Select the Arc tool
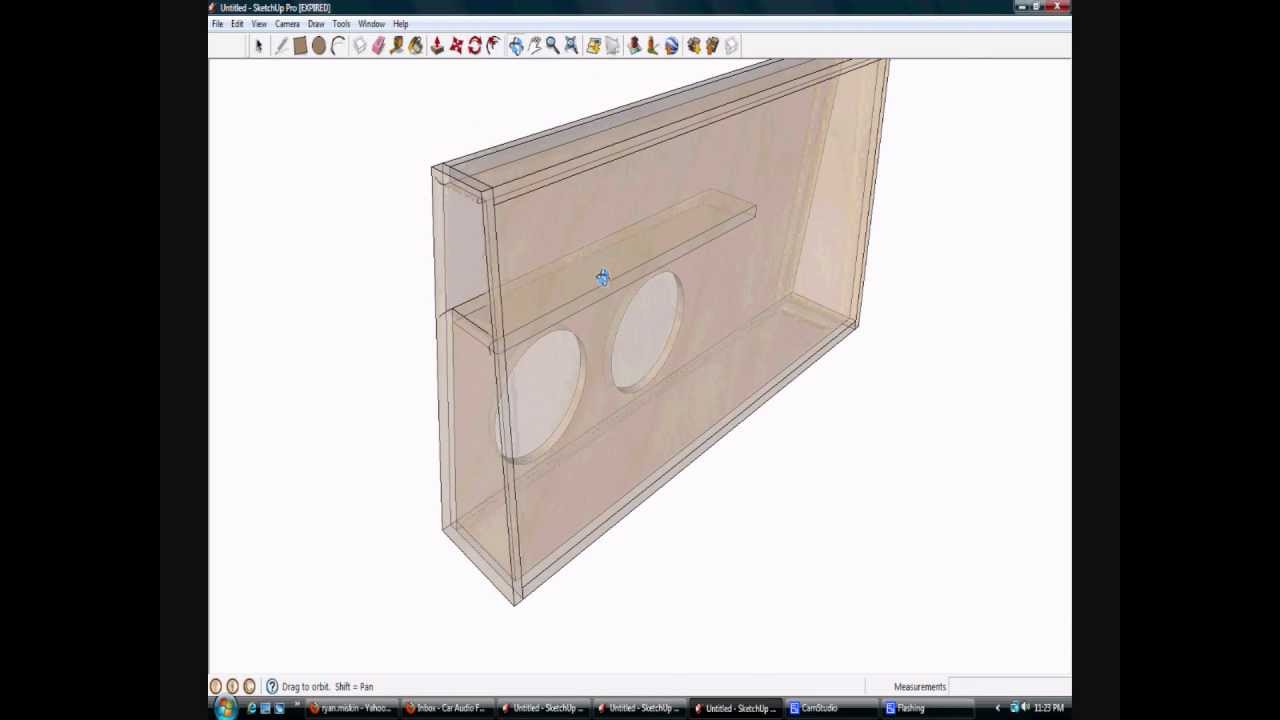Image resolution: width=1280 pixels, height=720 pixels. coord(338,46)
